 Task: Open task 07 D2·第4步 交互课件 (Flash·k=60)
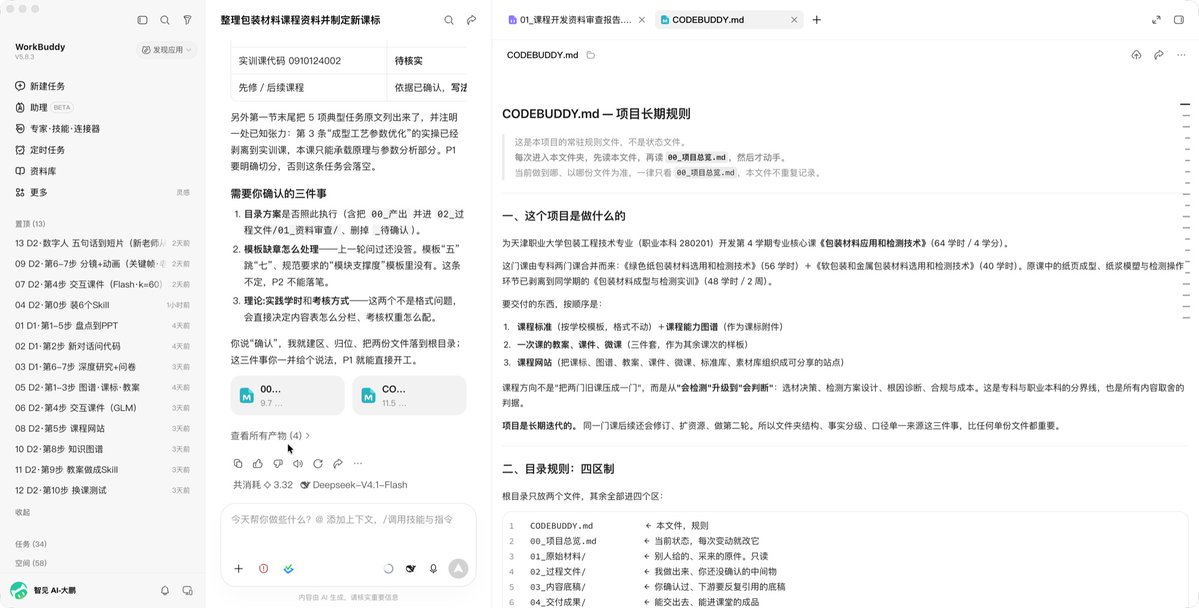click(102, 284)
